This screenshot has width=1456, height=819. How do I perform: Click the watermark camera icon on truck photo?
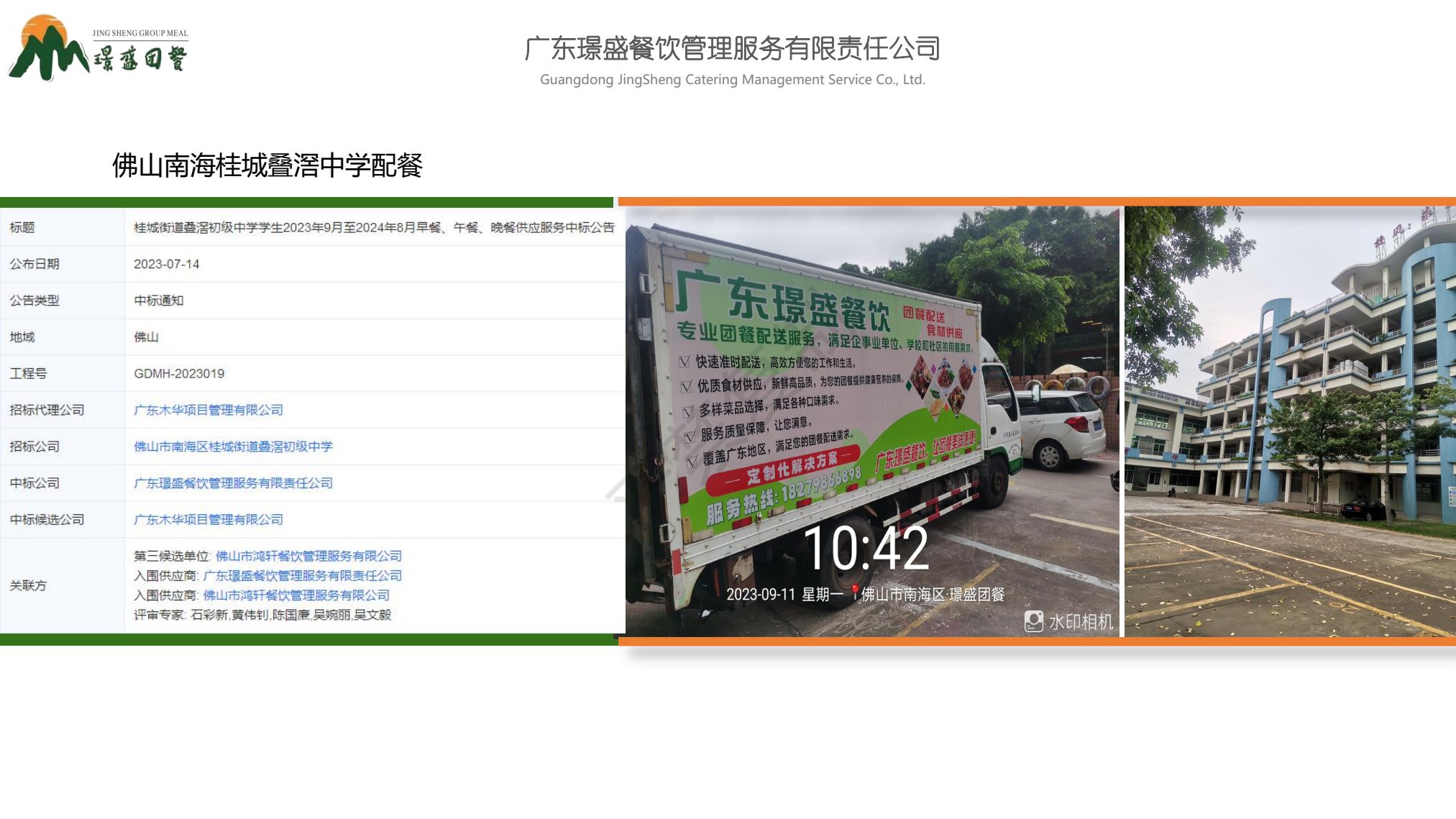(1034, 621)
